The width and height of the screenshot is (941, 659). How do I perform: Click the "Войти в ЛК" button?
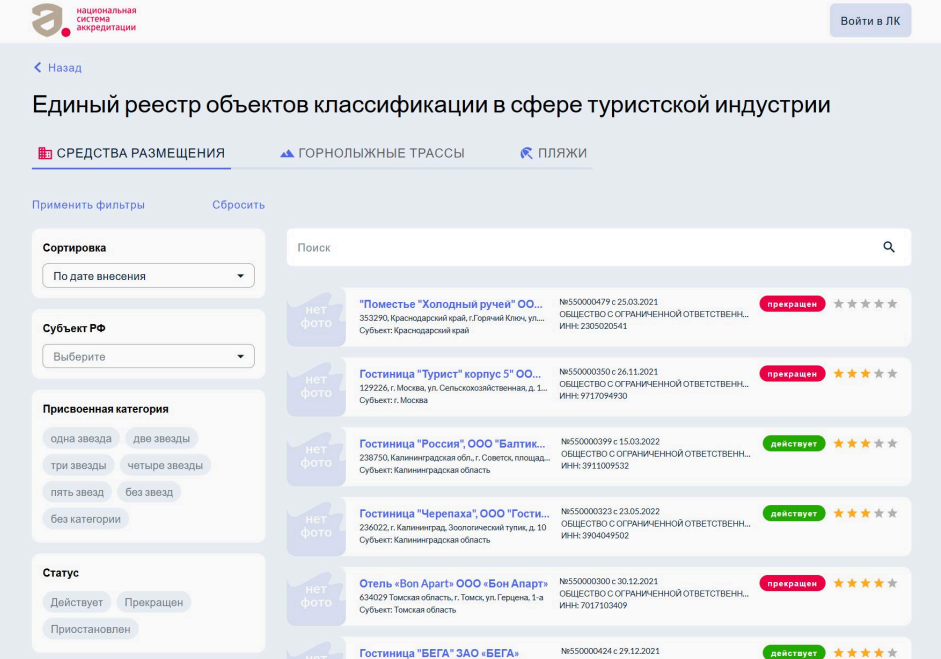tap(870, 20)
